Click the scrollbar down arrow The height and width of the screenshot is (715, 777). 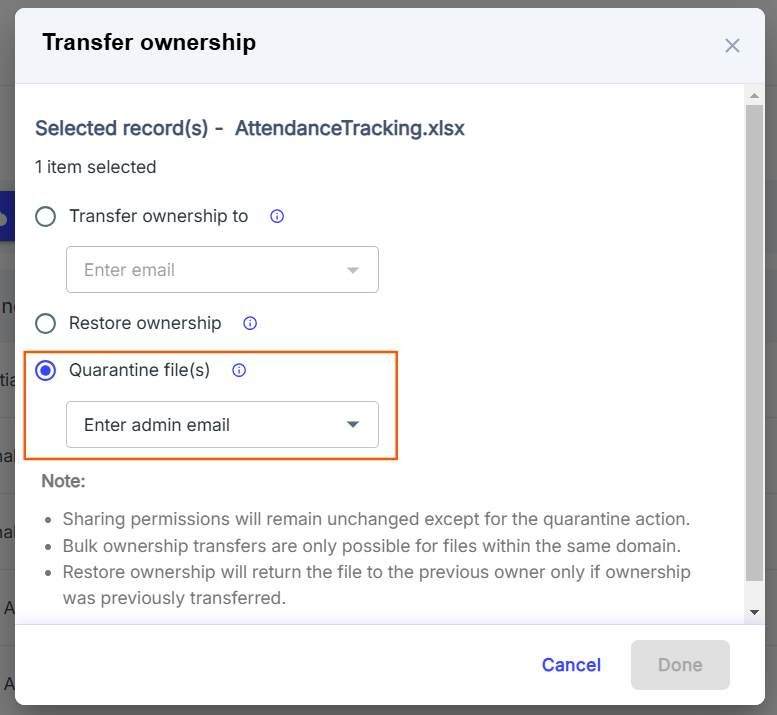754,612
